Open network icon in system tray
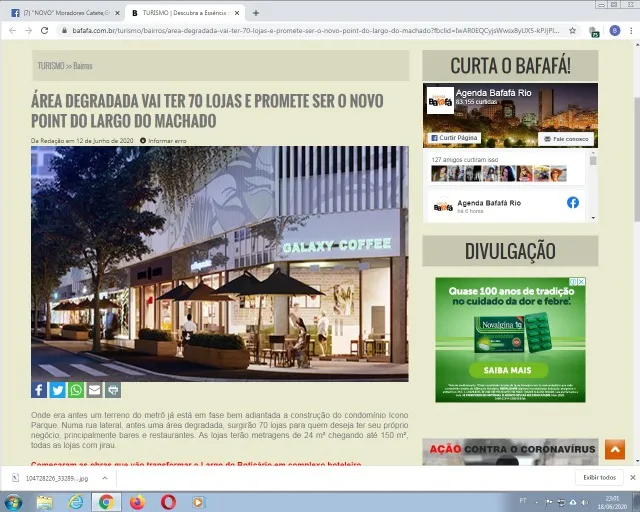The width and height of the screenshot is (640, 512). (561, 502)
